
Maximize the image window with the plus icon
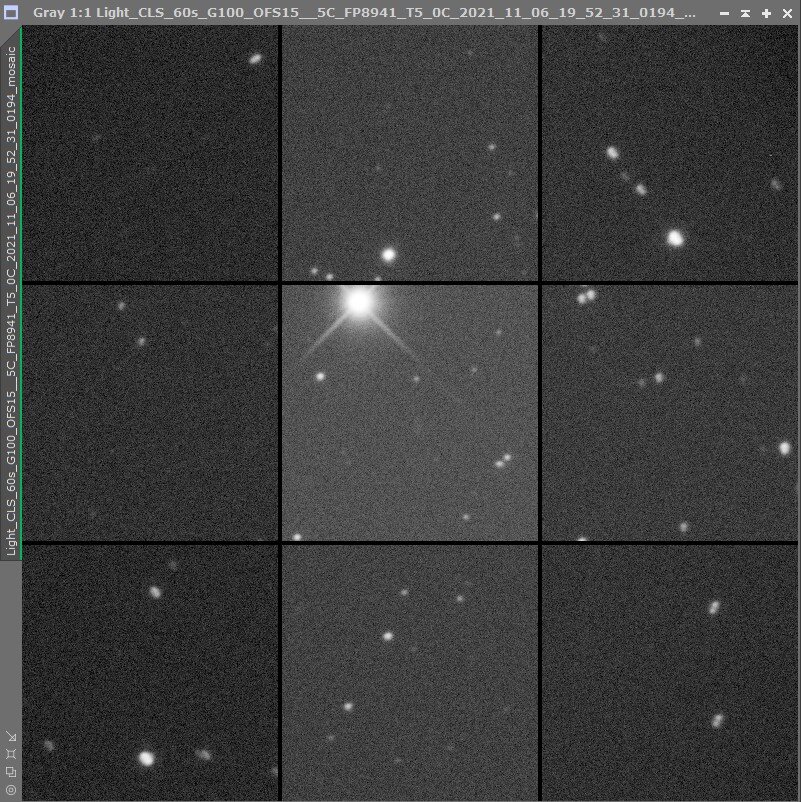click(766, 14)
